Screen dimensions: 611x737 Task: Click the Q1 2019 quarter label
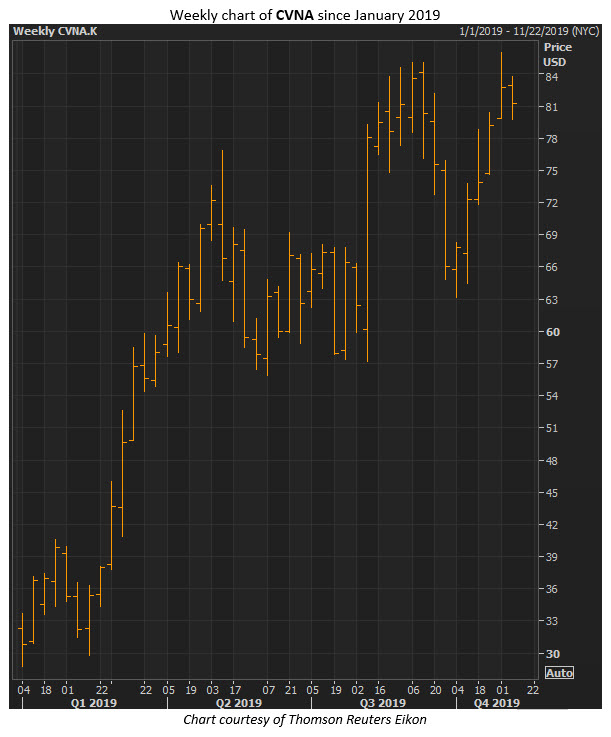click(x=94, y=703)
